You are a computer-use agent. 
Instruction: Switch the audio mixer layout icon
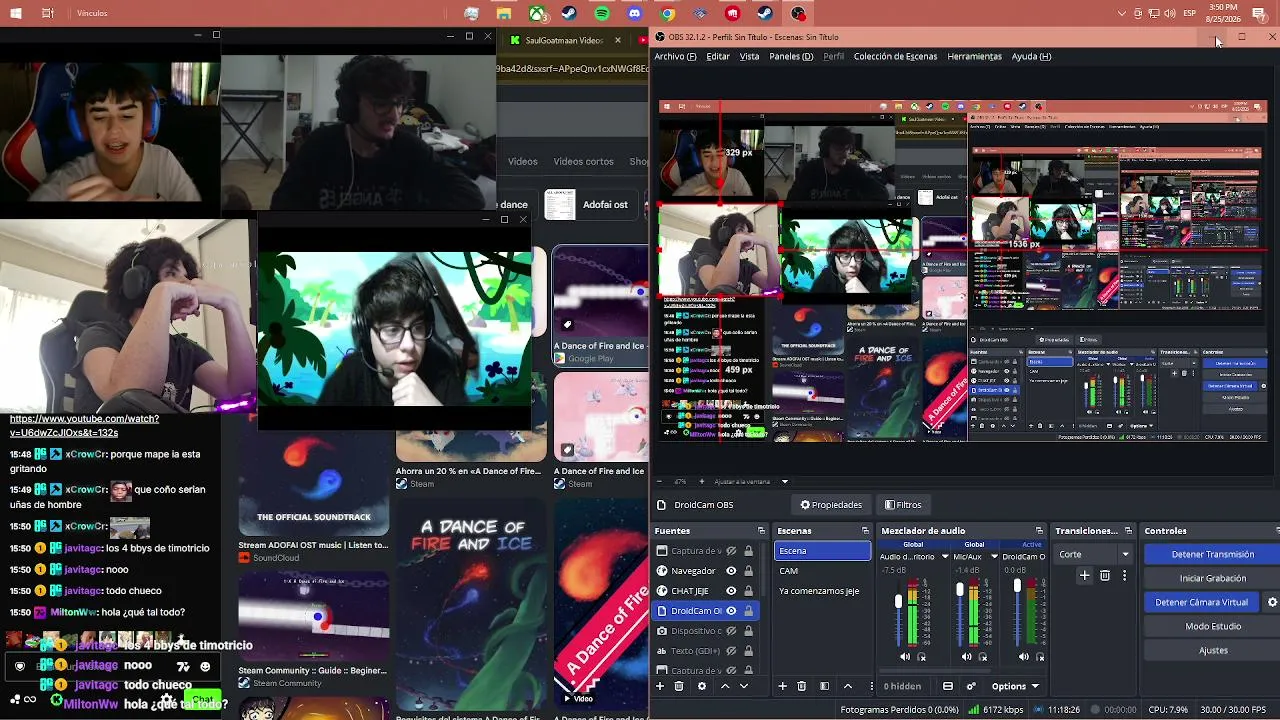pyautogui.click(x=948, y=686)
